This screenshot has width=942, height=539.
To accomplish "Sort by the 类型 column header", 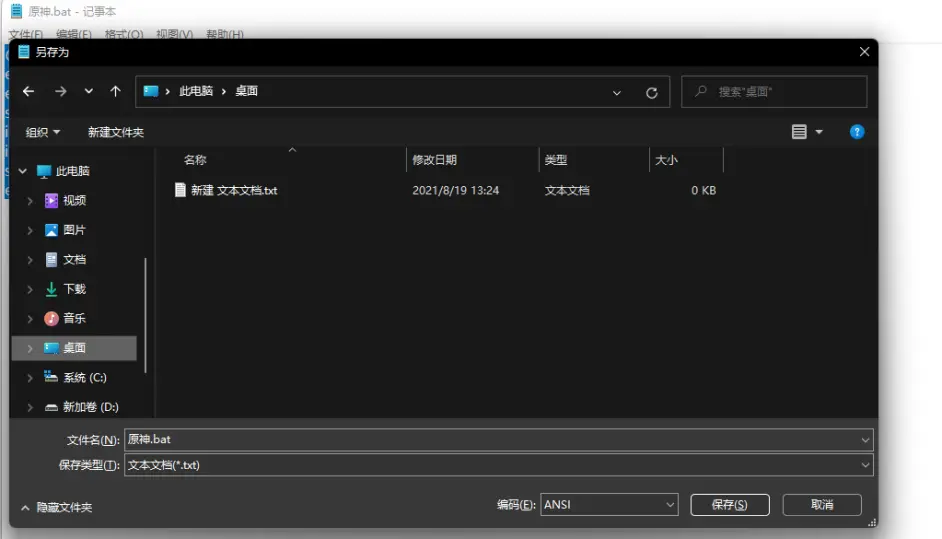I will 556,160.
